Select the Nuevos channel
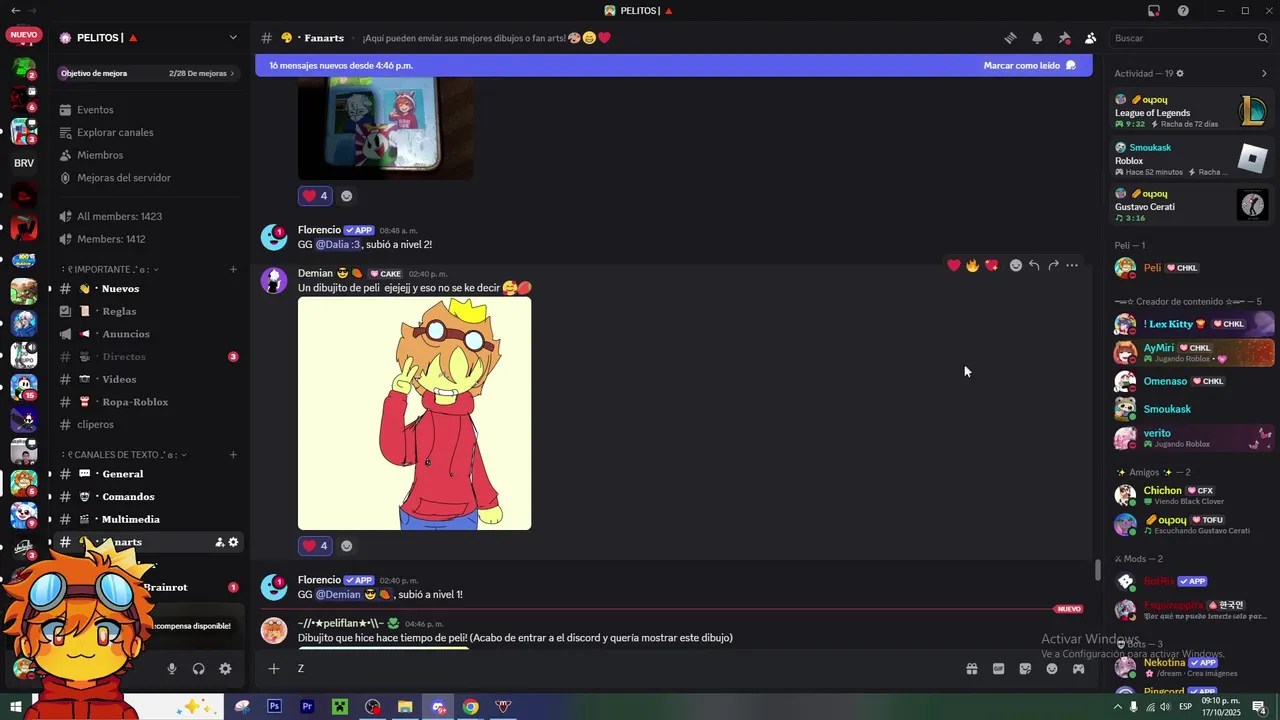 148,289
